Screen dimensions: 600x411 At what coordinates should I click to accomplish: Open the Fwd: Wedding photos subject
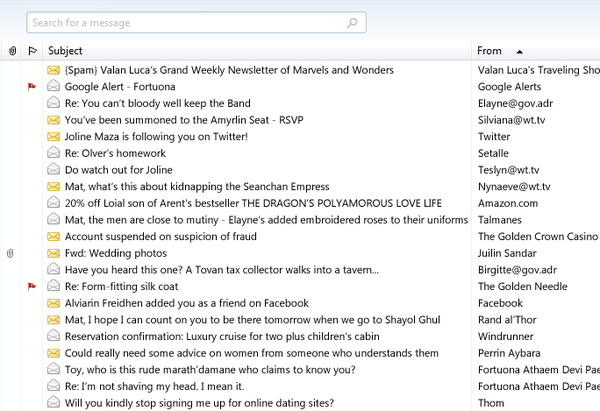116,253
